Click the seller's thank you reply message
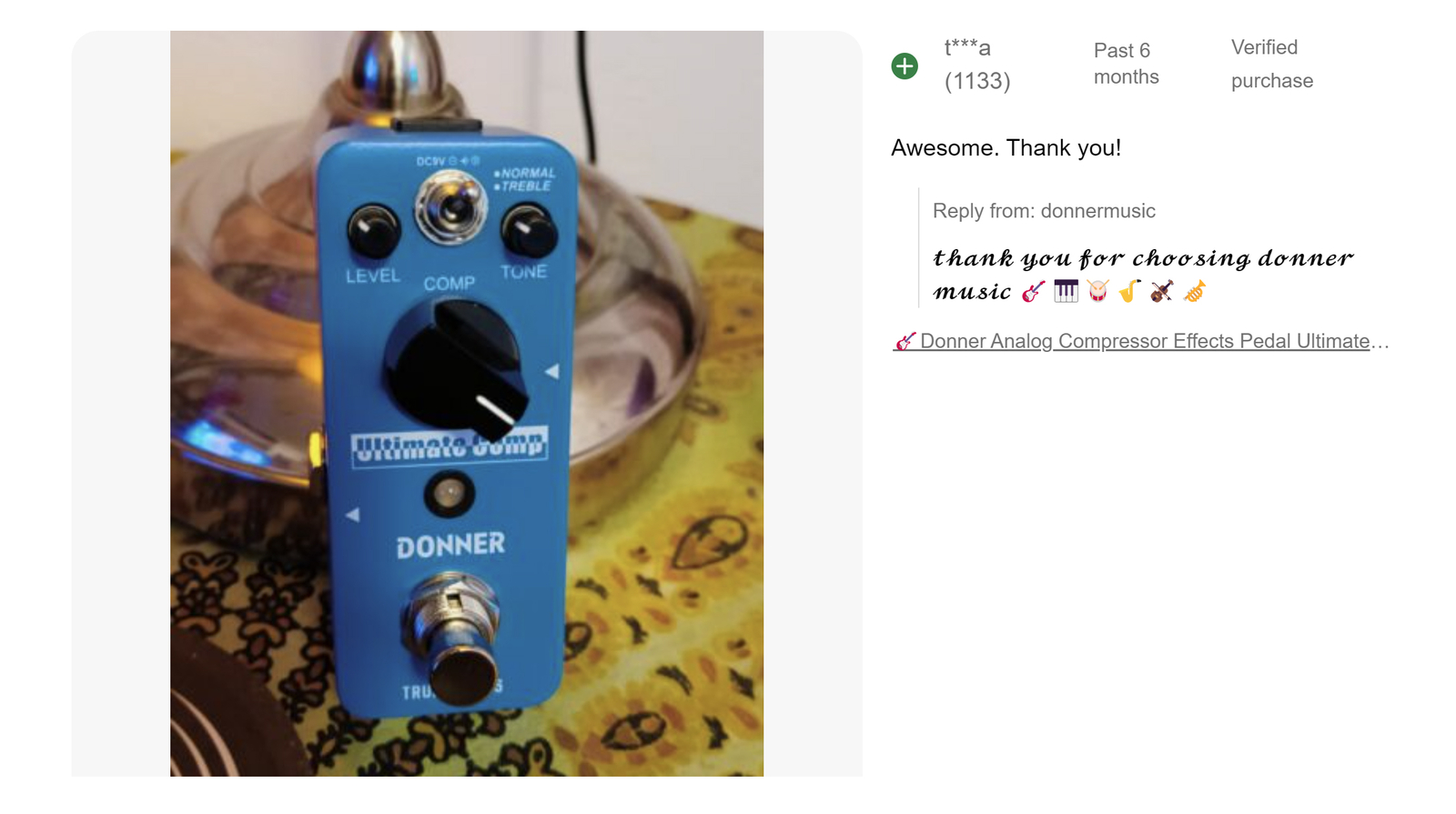1456x814 pixels. tap(1143, 275)
